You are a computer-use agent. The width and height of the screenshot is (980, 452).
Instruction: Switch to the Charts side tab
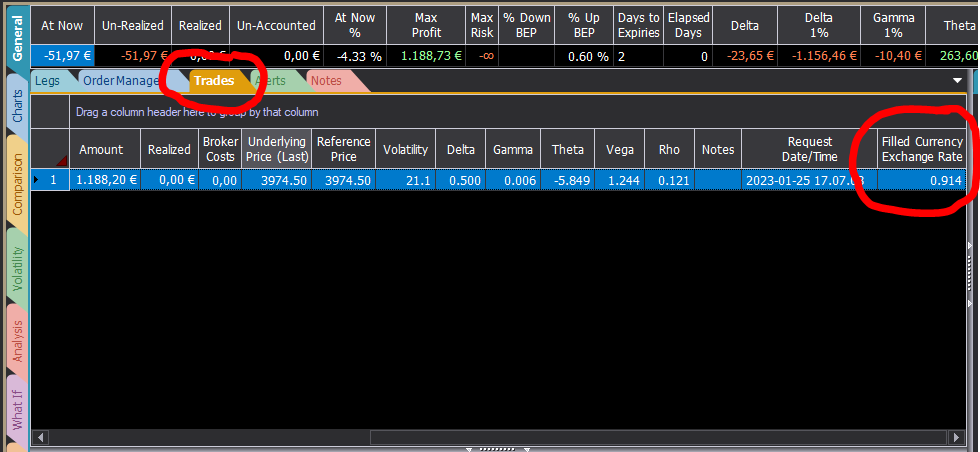(18, 107)
